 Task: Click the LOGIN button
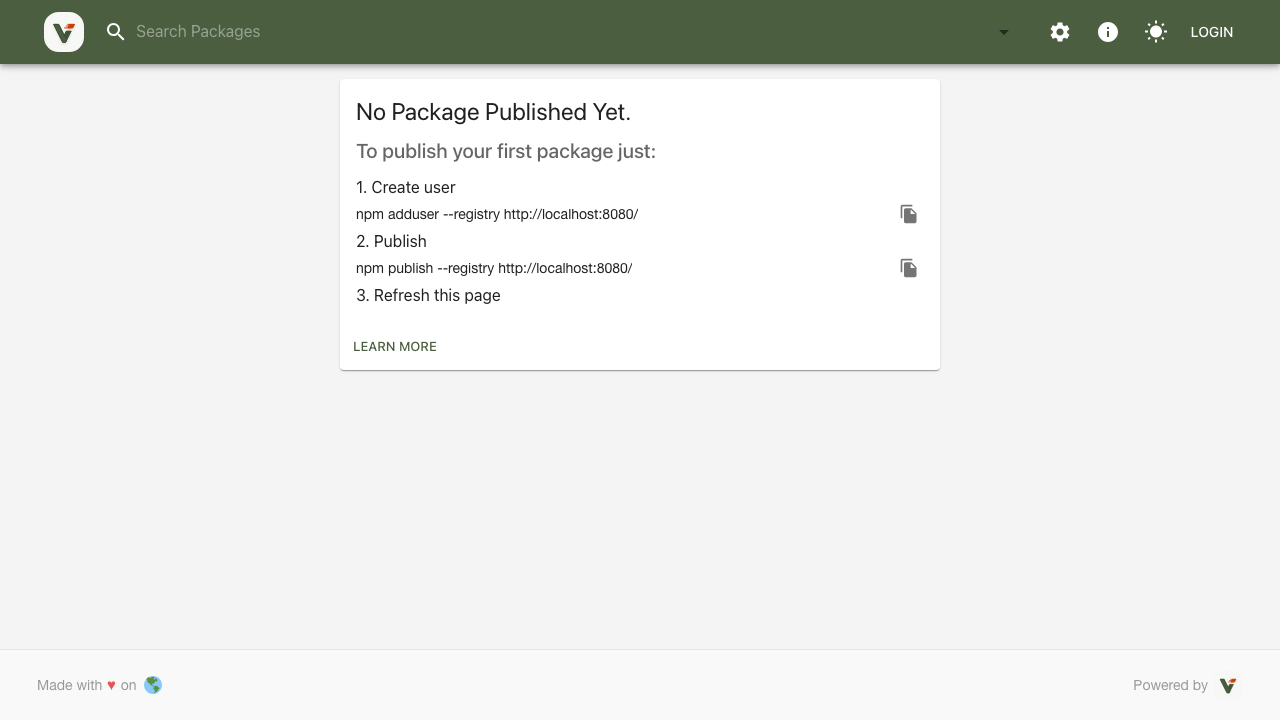pyautogui.click(x=1212, y=32)
